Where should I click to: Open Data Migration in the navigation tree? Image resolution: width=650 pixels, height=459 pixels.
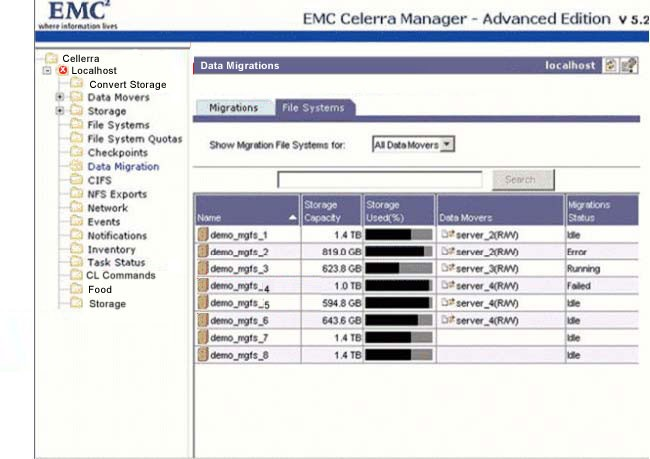pos(123,166)
